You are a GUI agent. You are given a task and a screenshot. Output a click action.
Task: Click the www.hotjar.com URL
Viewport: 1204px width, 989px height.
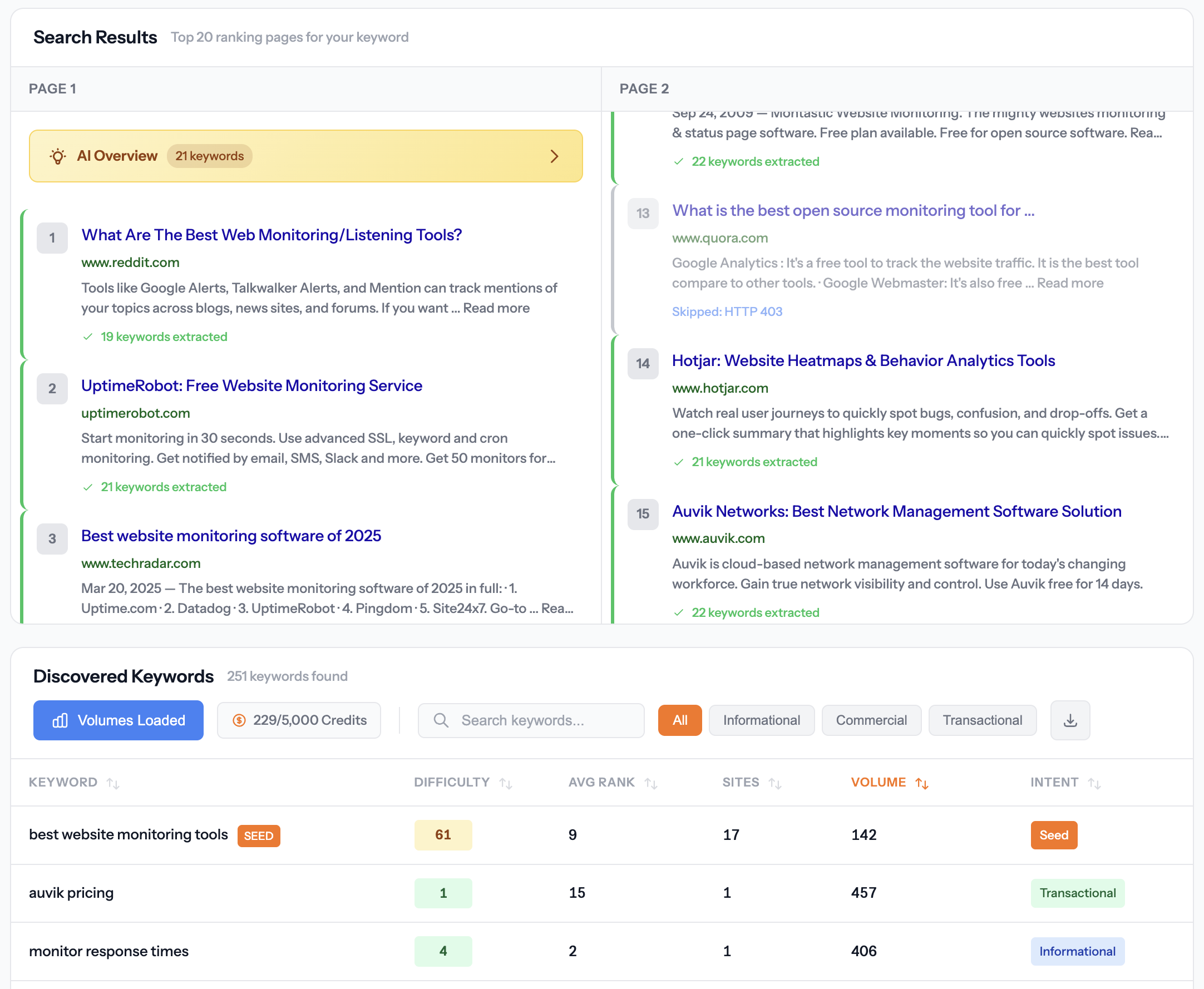[x=721, y=388]
